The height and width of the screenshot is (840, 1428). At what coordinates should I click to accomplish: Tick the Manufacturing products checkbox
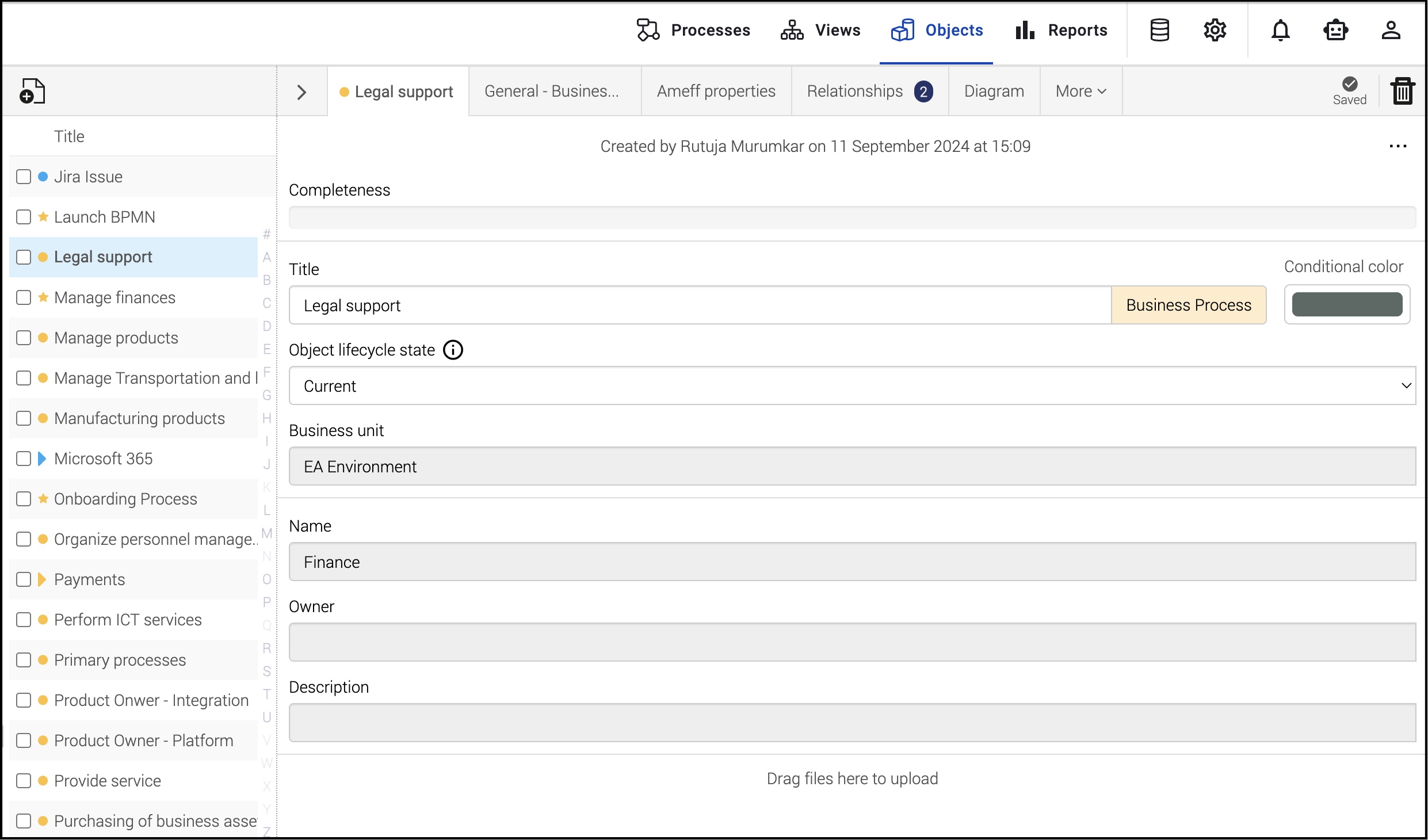pos(24,418)
